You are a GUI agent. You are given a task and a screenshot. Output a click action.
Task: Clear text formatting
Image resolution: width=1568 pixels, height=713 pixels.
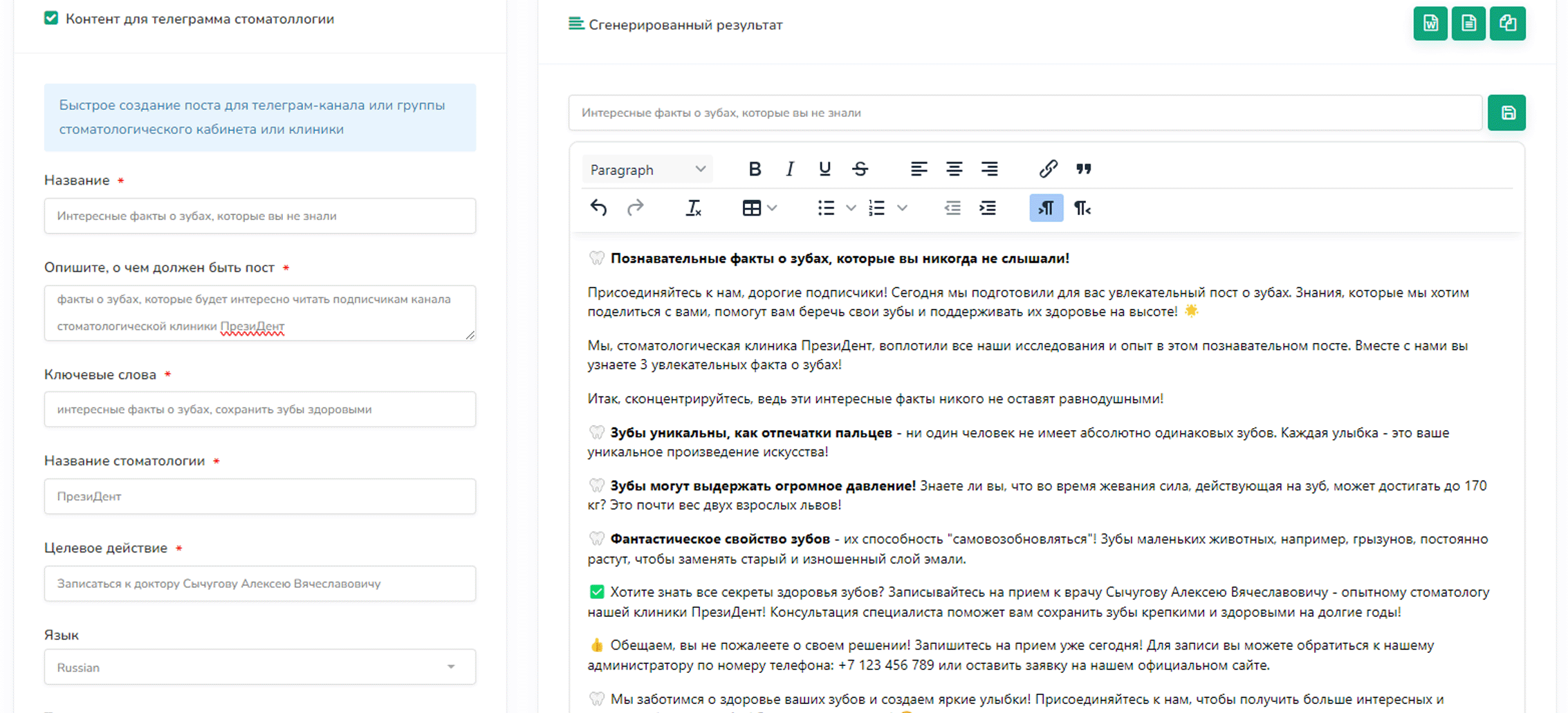pyautogui.click(x=693, y=208)
